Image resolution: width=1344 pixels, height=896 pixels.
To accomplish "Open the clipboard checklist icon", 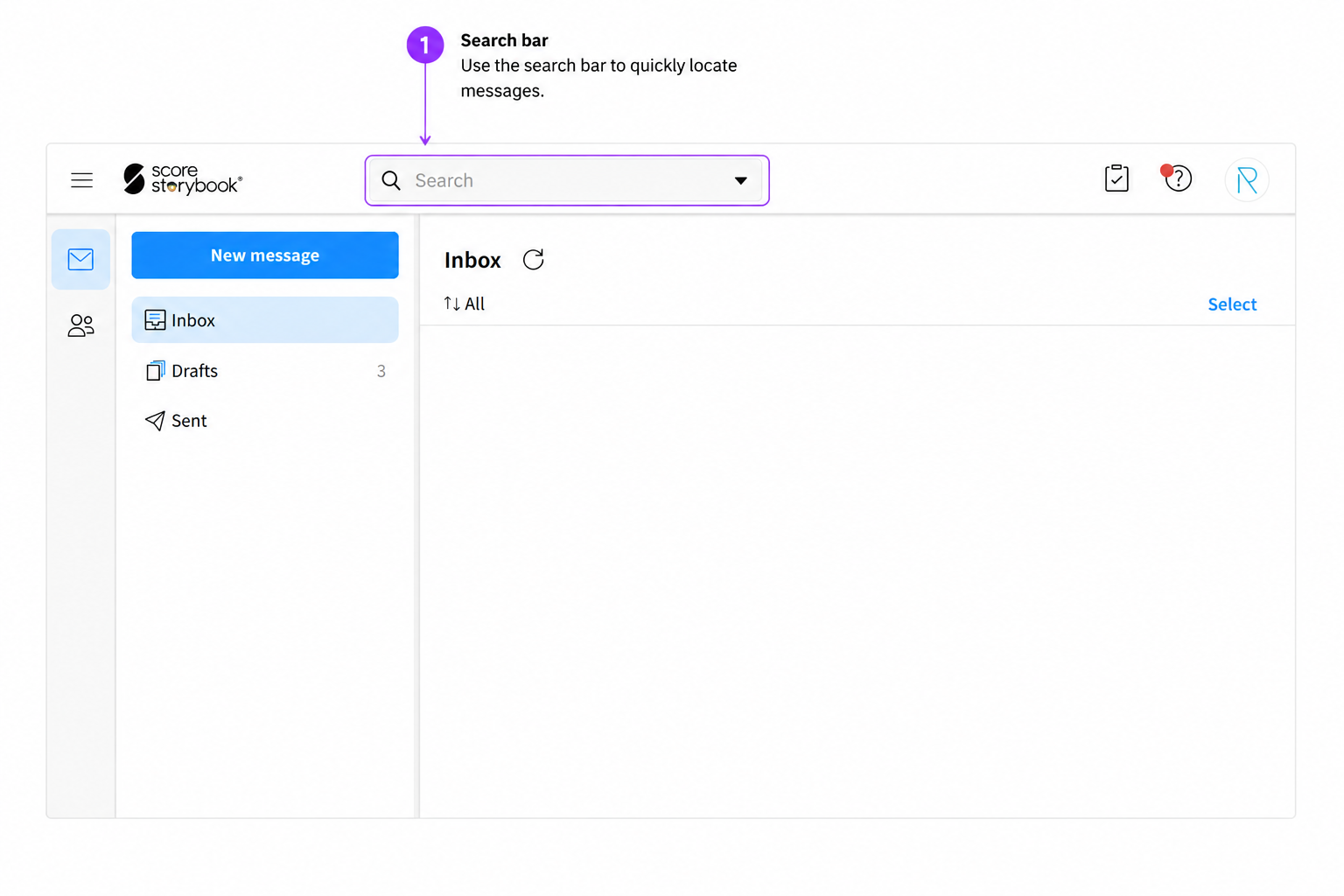I will 1116,178.
